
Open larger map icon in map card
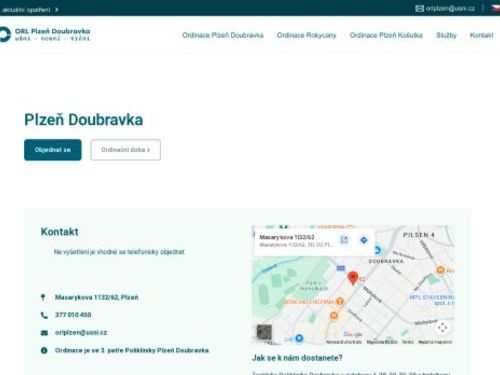344,240
